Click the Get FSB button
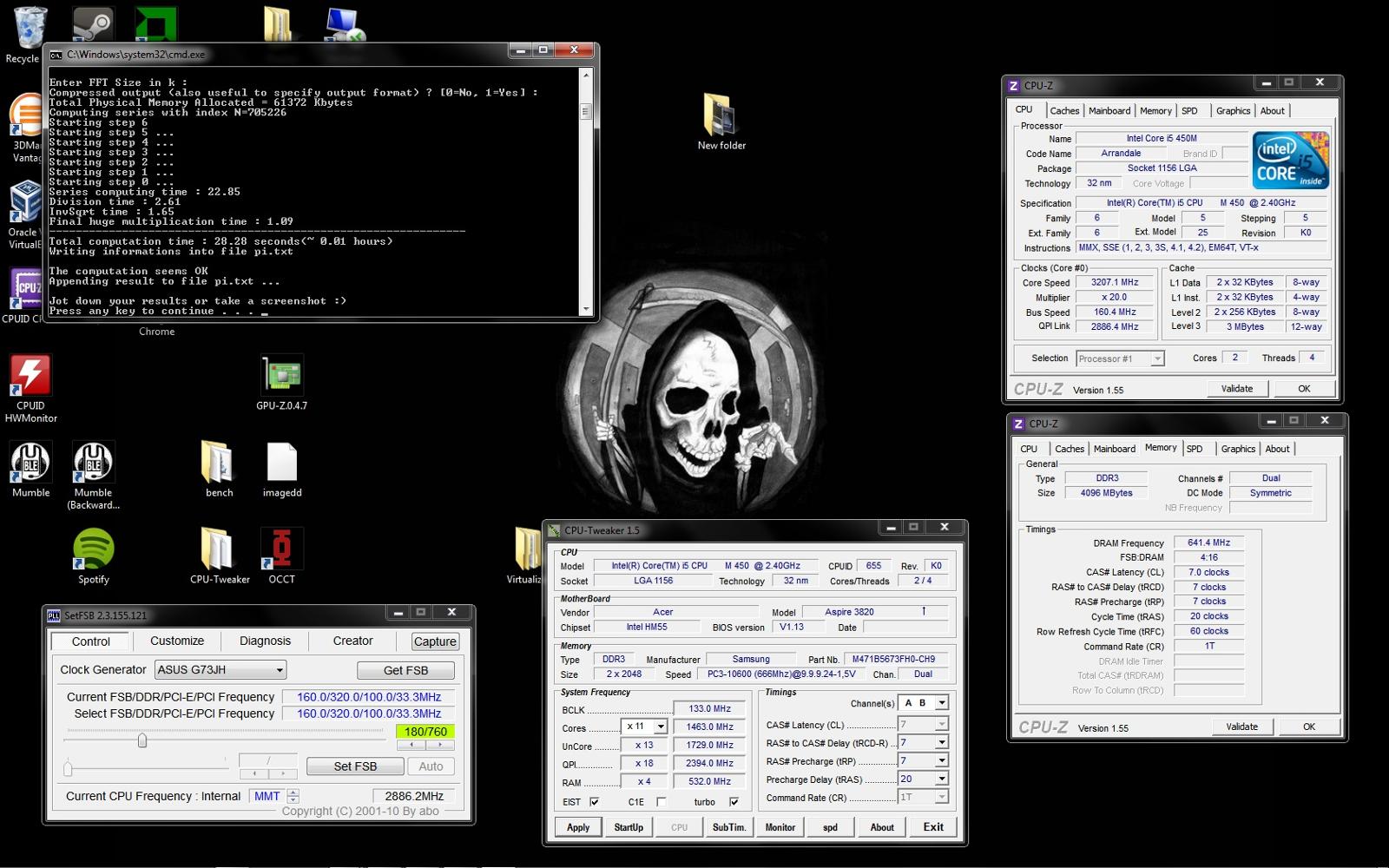 coord(405,670)
